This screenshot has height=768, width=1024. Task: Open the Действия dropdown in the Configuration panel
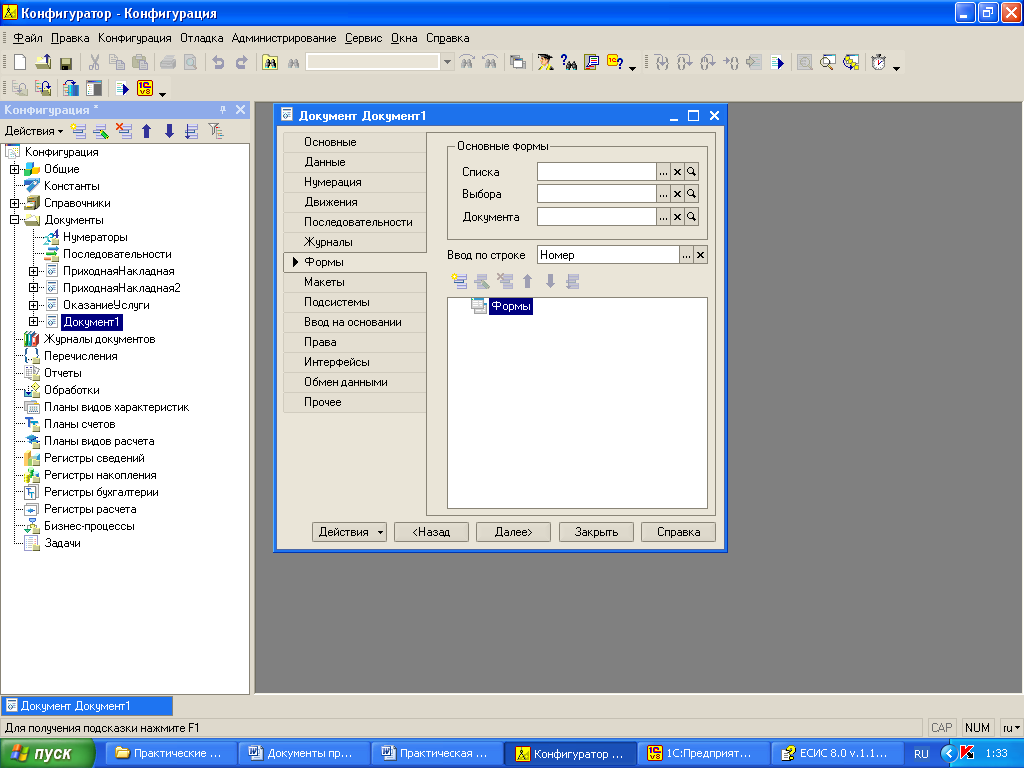tap(34, 131)
